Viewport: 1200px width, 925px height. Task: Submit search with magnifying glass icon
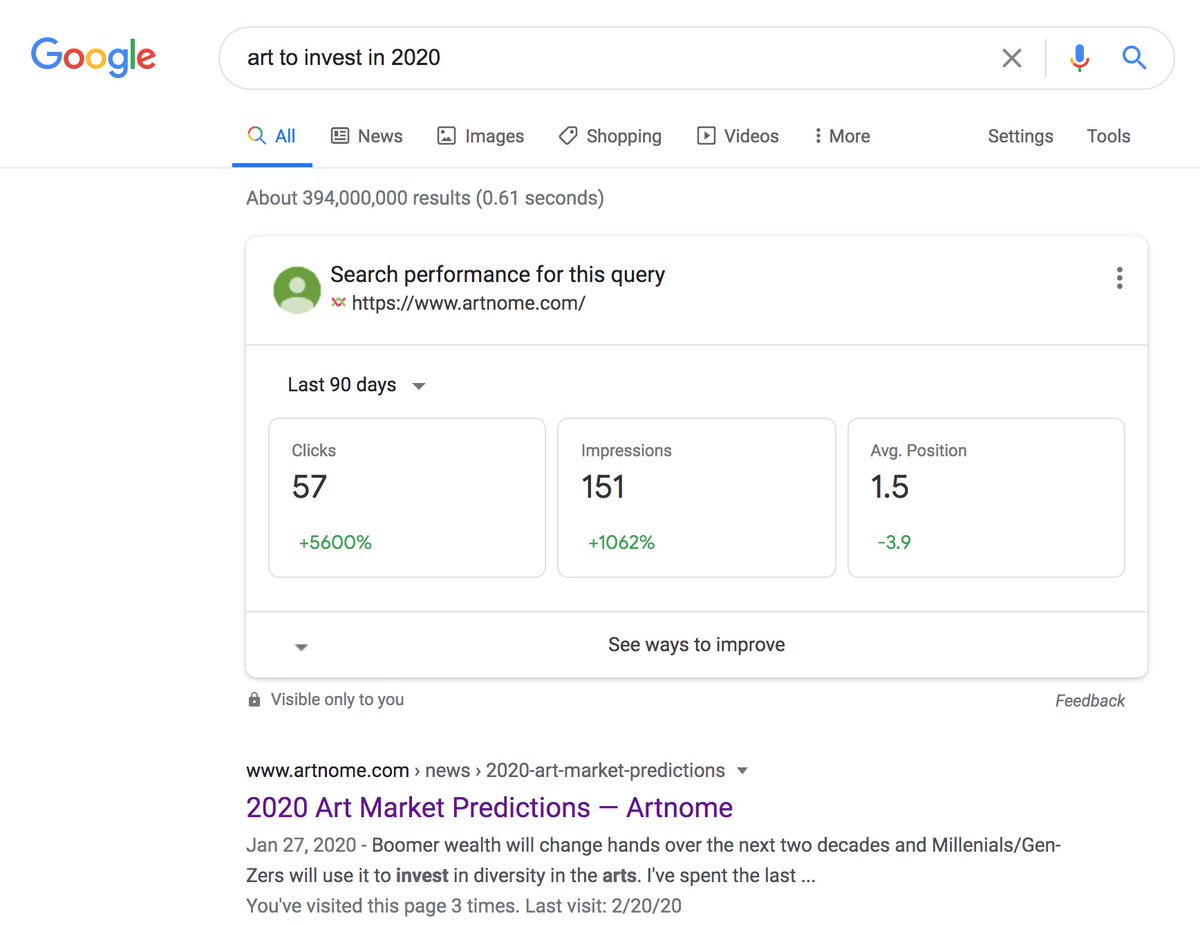[1134, 57]
